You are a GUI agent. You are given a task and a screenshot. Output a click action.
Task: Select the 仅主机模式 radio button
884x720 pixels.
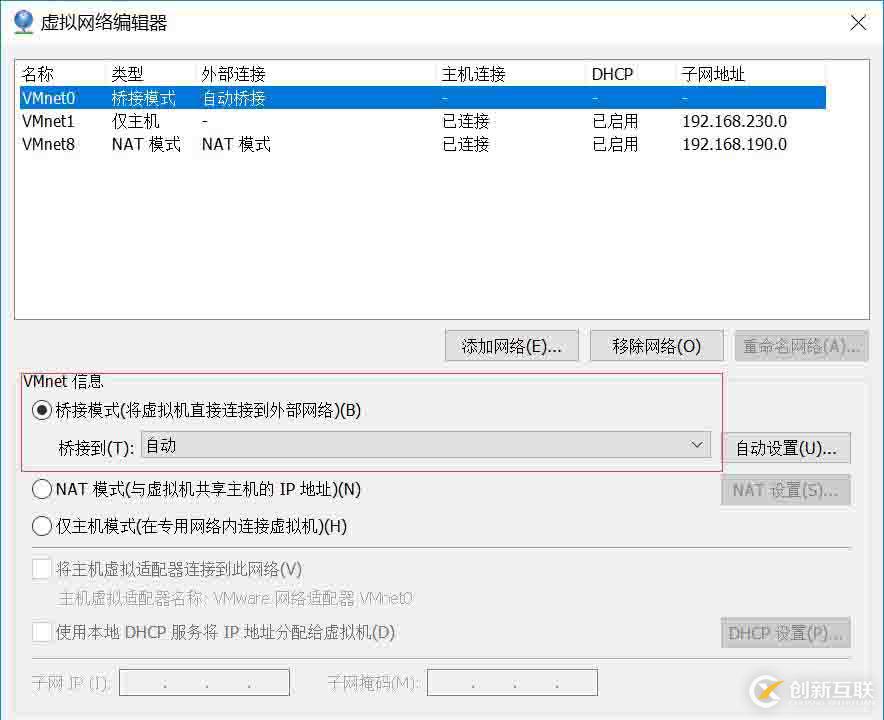point(41,526)
